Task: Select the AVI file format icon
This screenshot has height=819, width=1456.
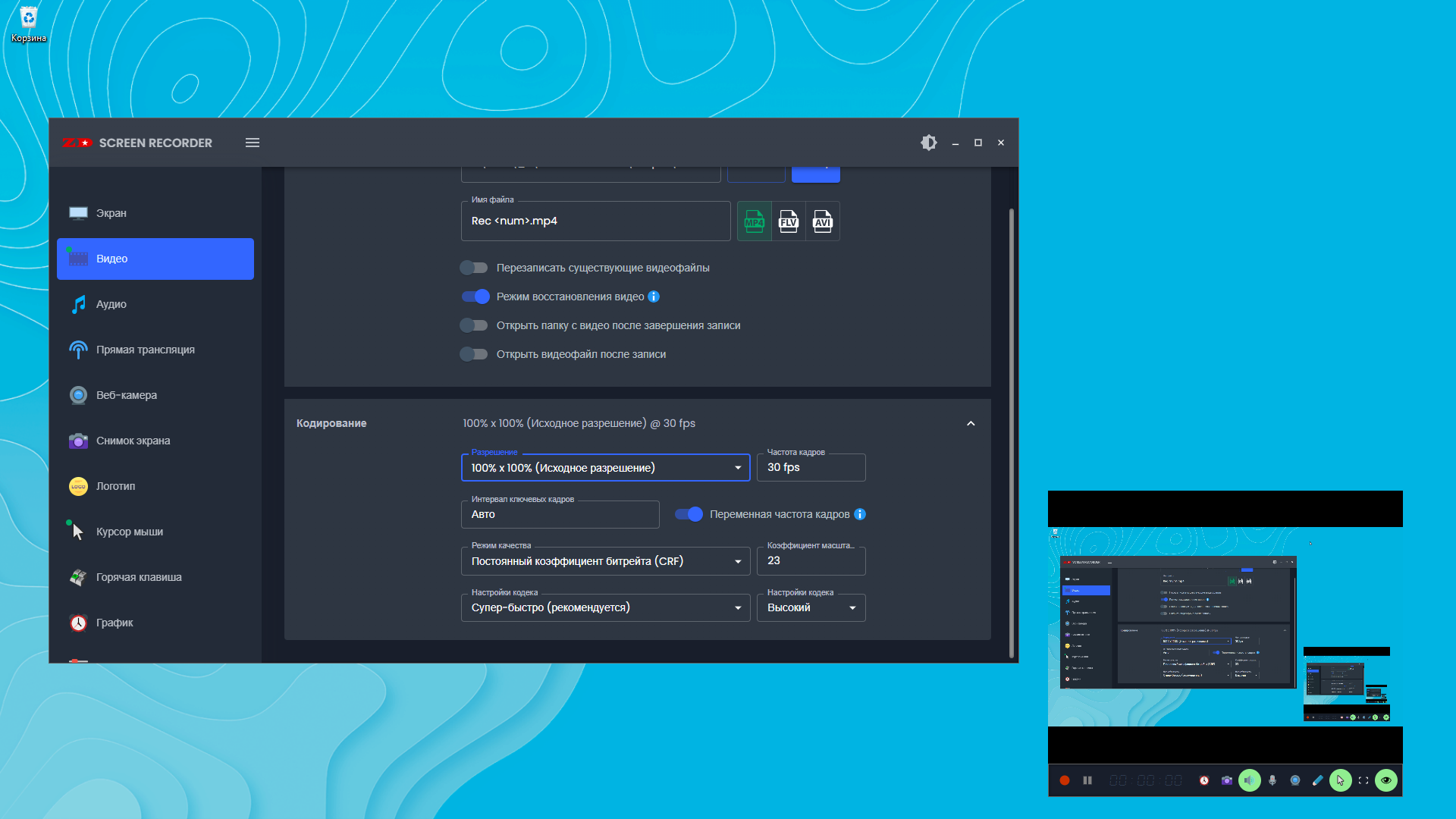Action: coord(823,221)
